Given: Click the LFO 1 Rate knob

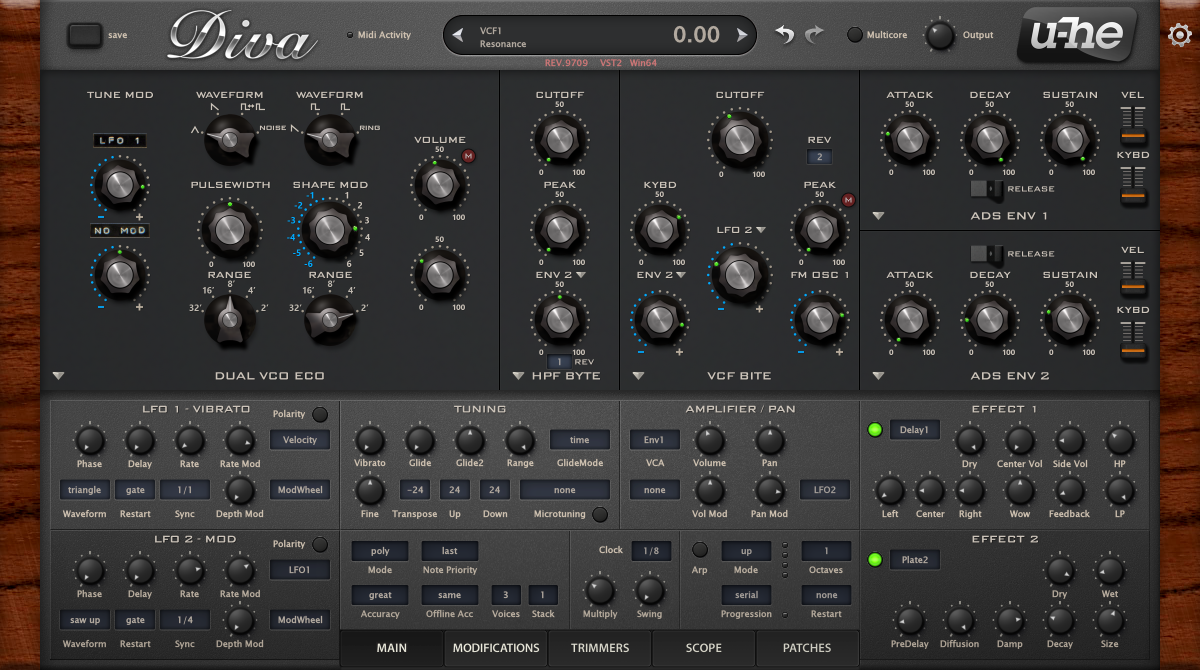Looking at the screenshot, I should click(189, 441).
